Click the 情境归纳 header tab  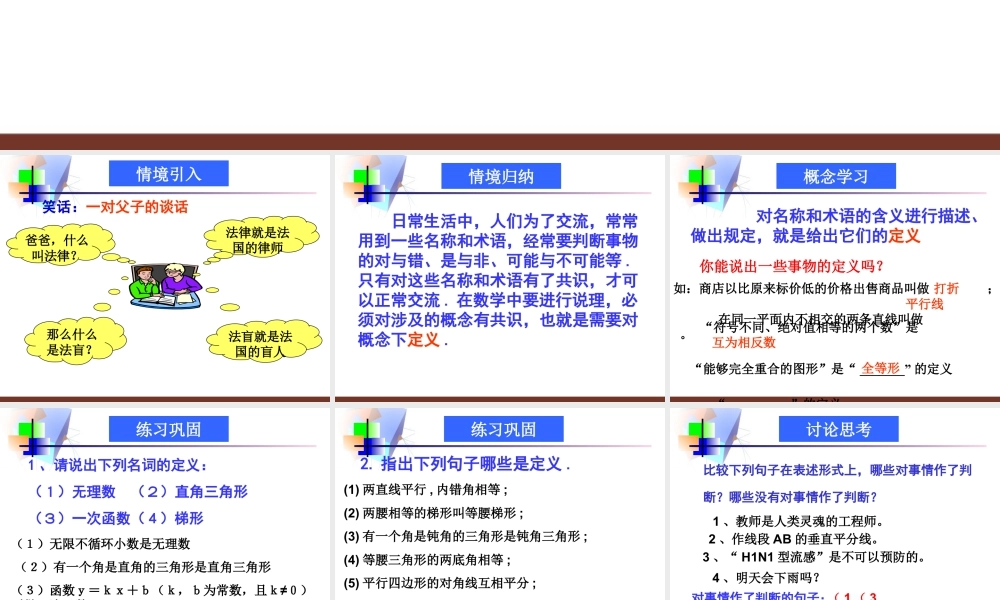point(502,174)
